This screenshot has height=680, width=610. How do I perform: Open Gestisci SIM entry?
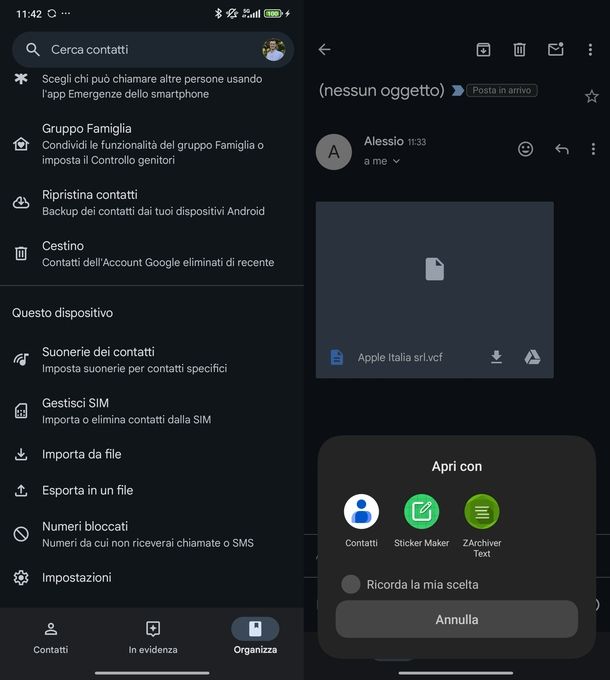point(152,411)
